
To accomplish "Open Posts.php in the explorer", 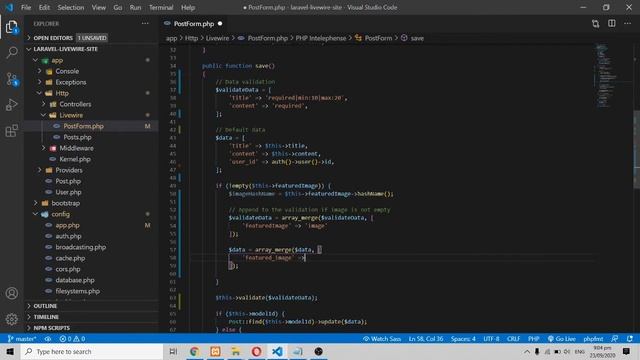I will click(x=77, y=137).
